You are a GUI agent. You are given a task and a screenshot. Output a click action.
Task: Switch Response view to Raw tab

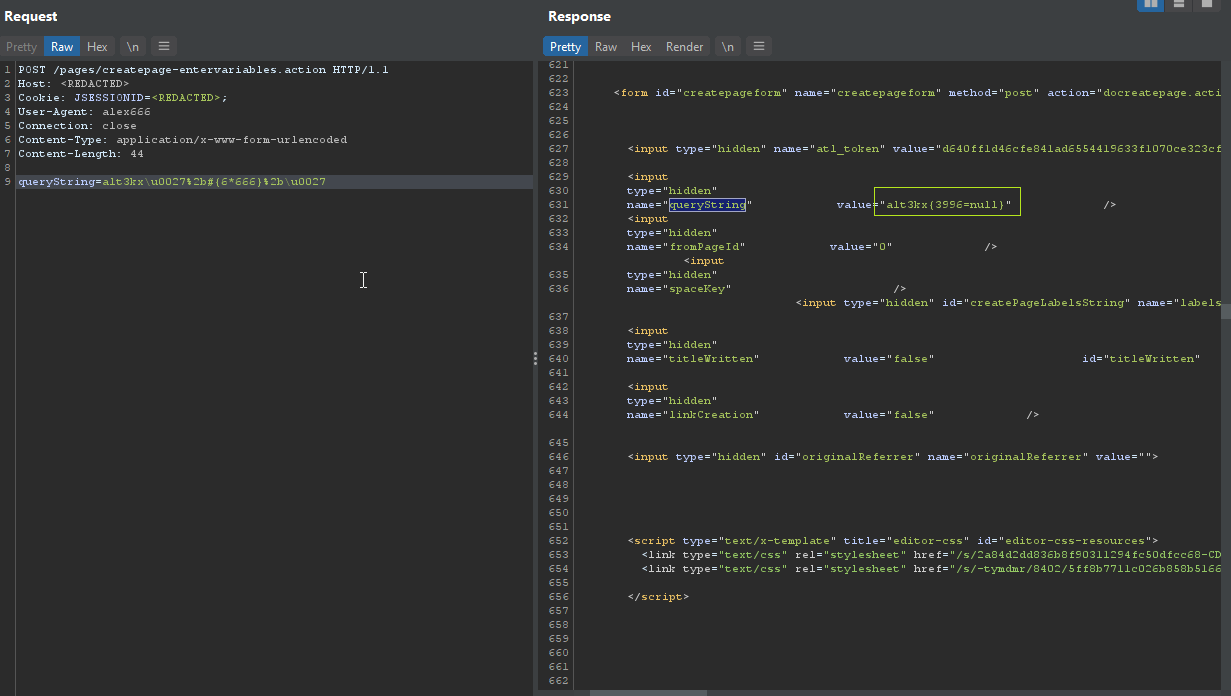coord(606,47)
